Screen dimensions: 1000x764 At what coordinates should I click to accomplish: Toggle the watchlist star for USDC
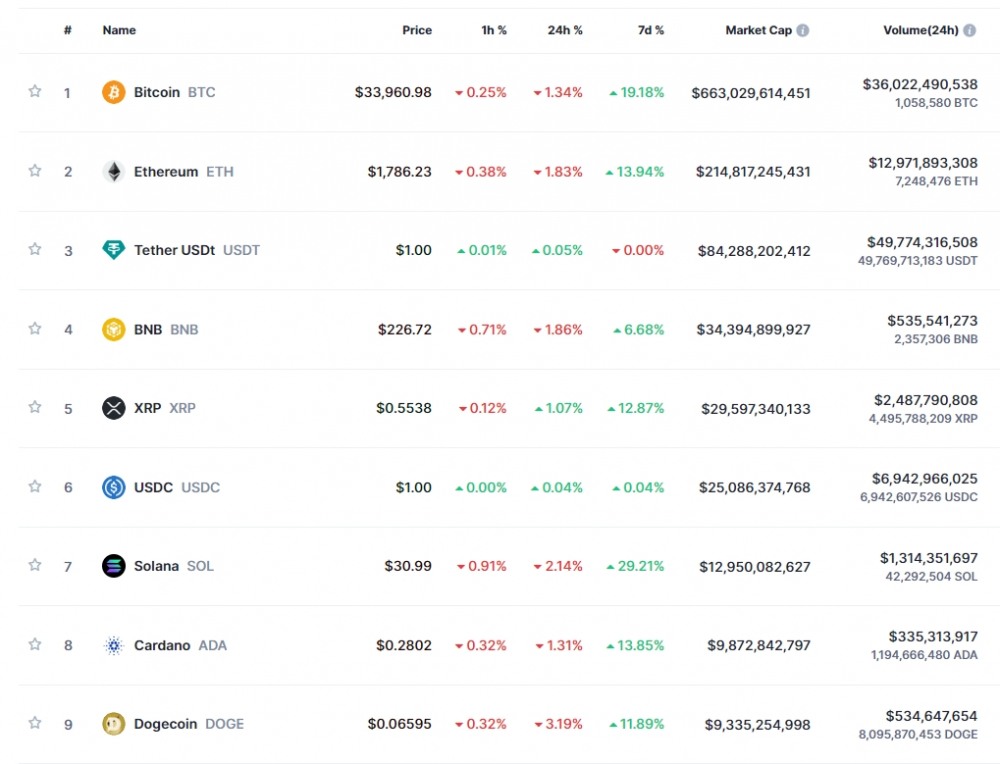[x=35, y=487]
